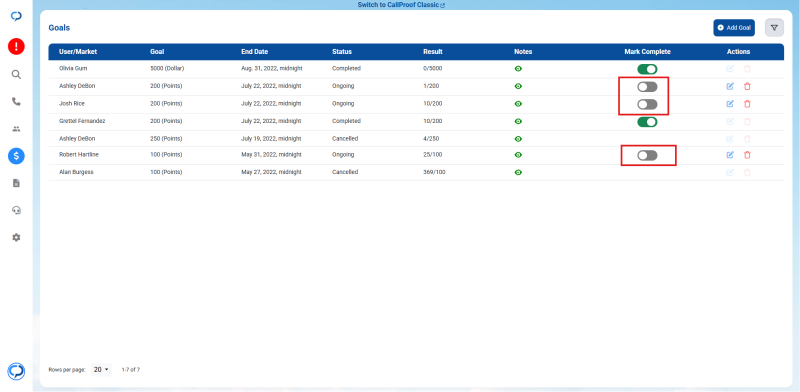Edit Robert Hartline's goal

click(730, 155)
